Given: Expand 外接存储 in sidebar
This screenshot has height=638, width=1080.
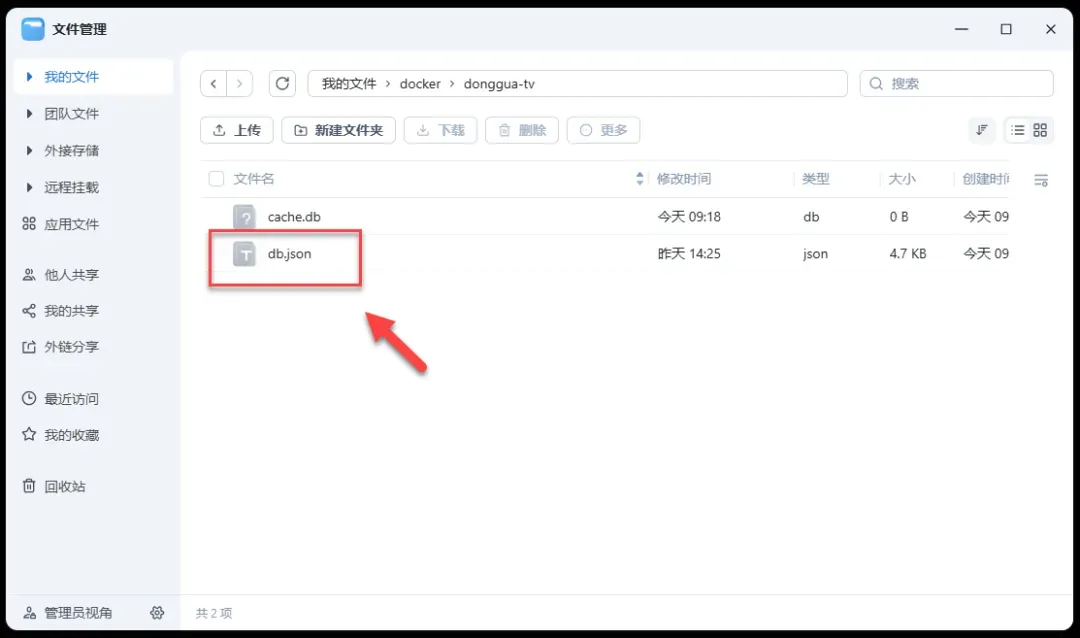Looking at the screenshot, I should [x=30, y=151].
